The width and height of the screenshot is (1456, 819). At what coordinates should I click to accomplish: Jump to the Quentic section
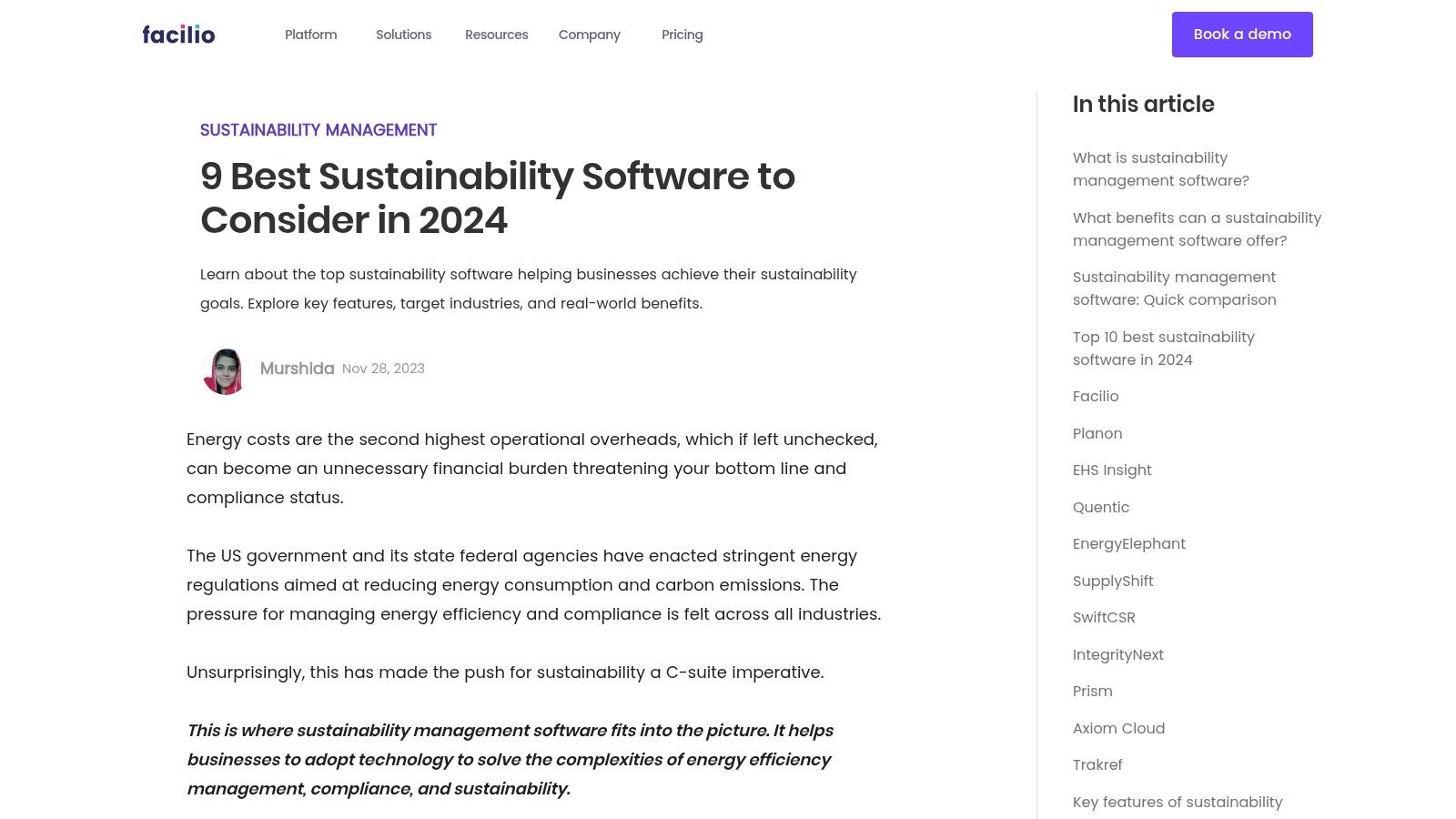click(1101, 507)
